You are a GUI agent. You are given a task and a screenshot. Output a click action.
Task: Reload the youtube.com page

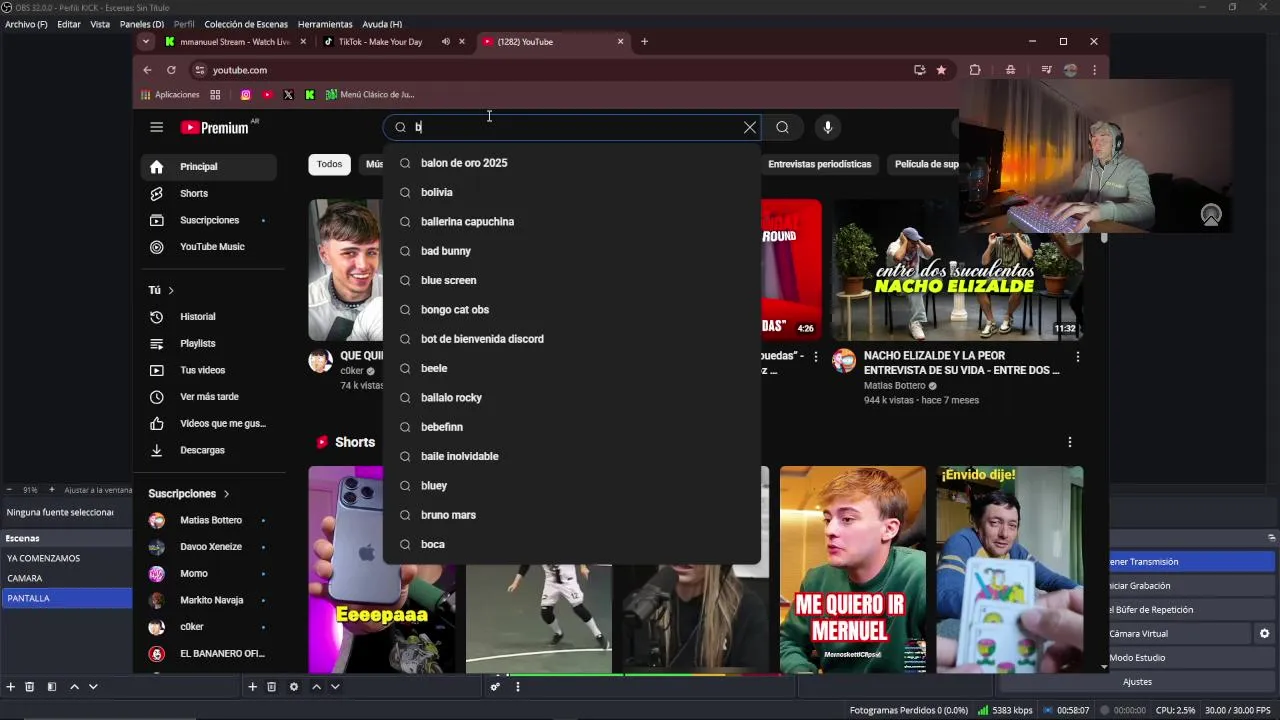(x=171, y=70)
